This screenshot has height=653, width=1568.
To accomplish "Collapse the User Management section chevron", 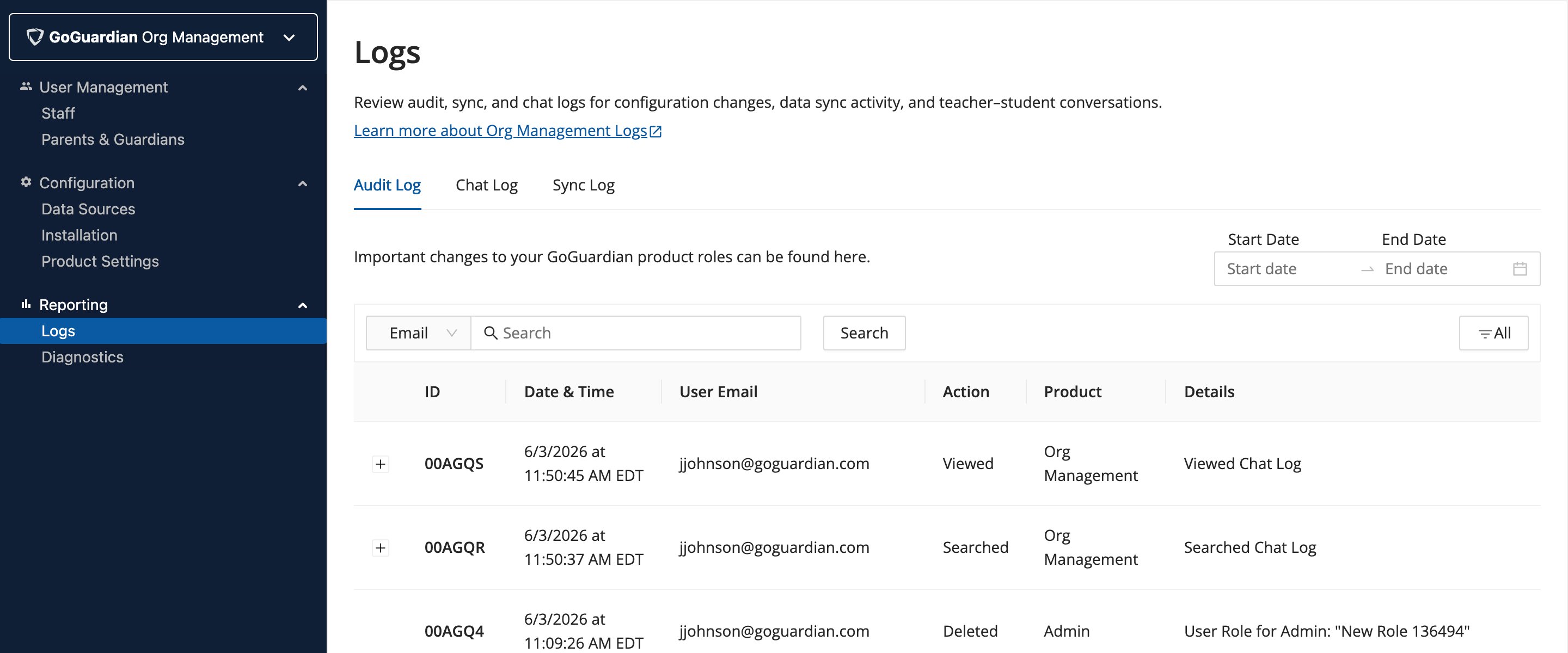I will pos(303,88).
